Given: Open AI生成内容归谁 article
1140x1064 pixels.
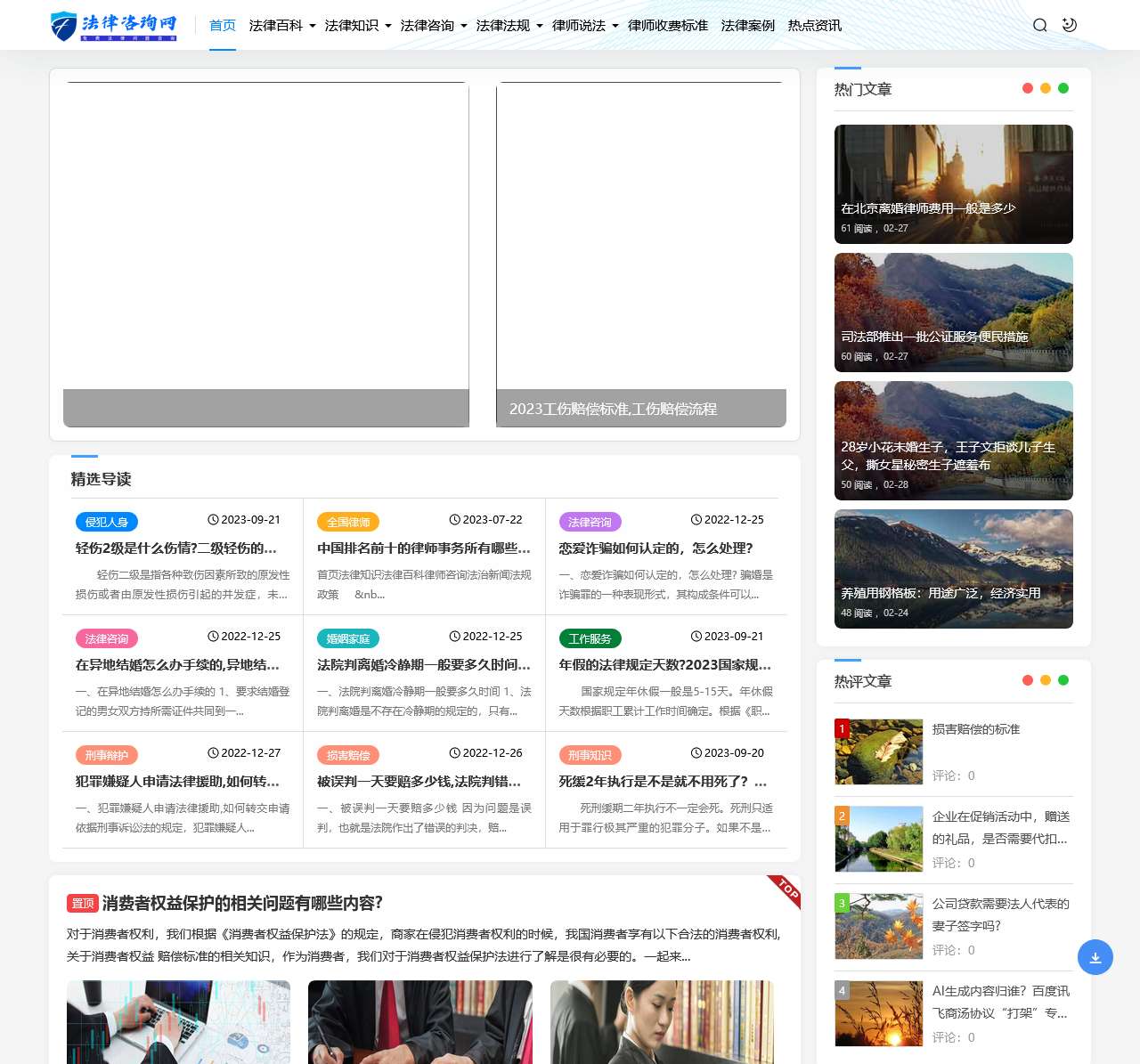Looking at the screenshot, I should click(x=1001, y=1002).
